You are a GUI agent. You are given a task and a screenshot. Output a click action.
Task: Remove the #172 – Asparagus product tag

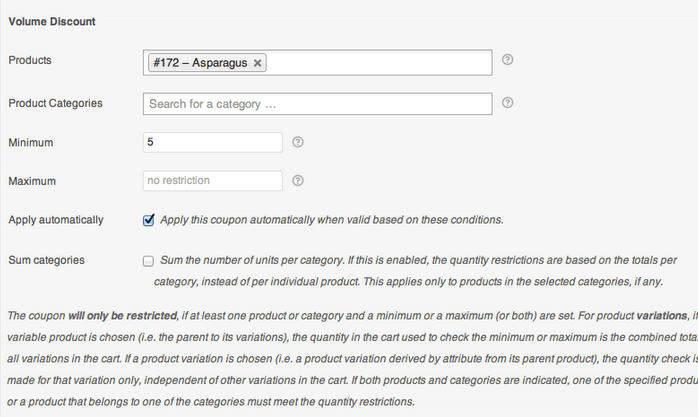pyautogui.click(x=257, y=63)
